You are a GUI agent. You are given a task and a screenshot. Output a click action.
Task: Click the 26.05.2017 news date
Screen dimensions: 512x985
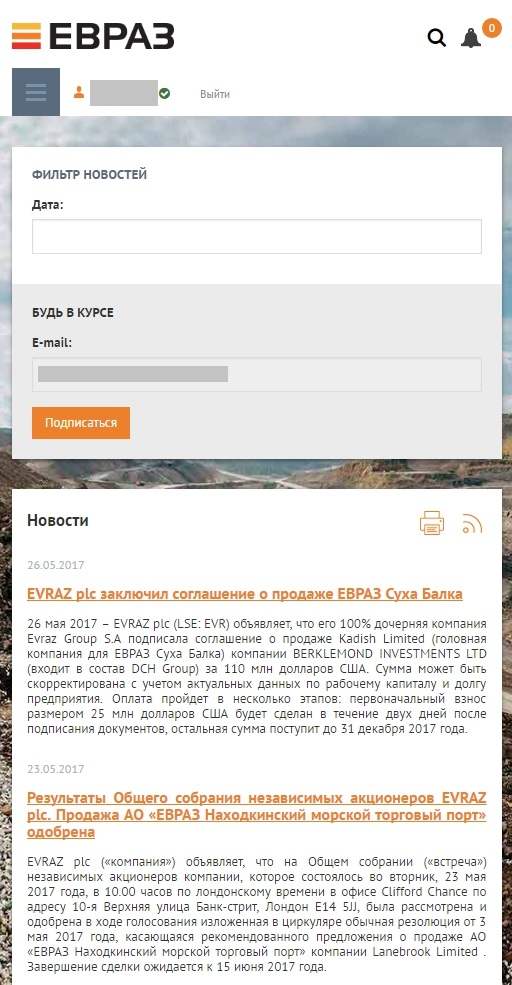click(x=55, y=565)
